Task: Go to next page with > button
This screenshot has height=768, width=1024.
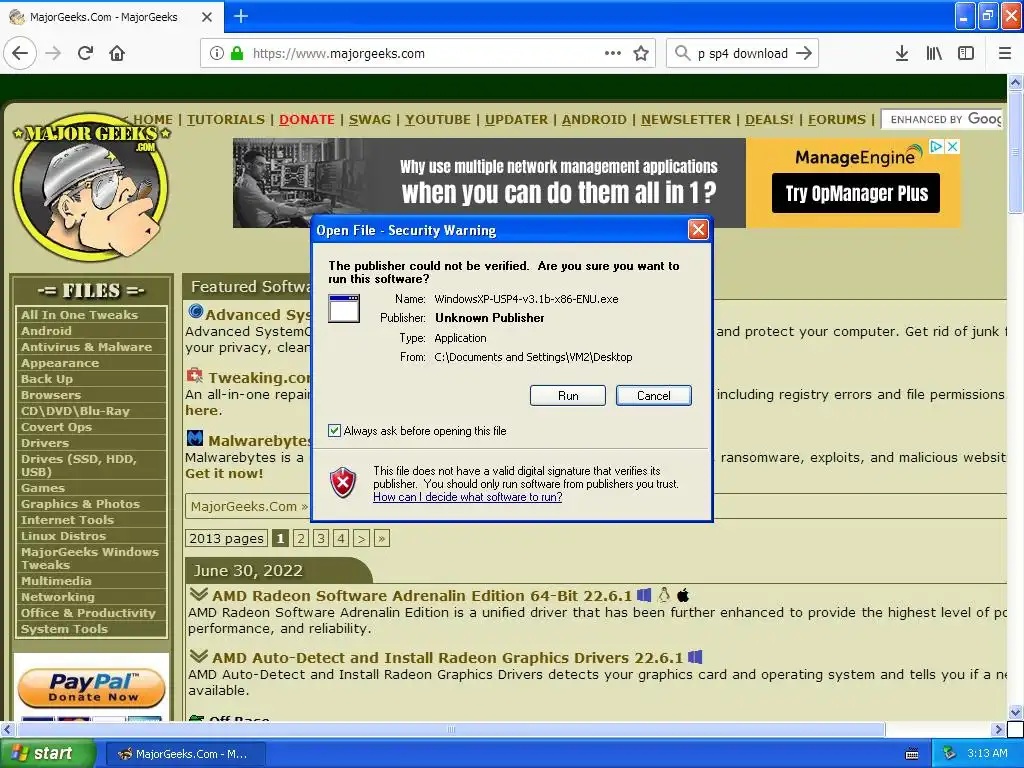Action: coord(361,539)
